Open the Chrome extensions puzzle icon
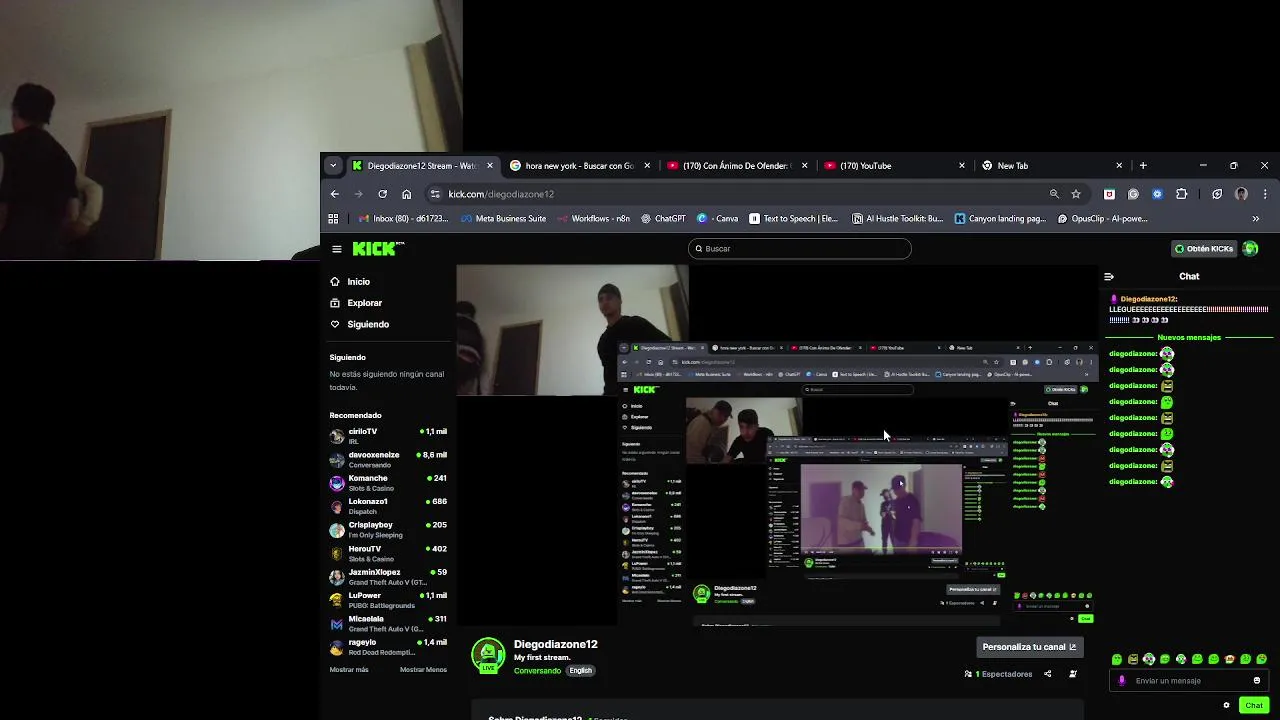 tap(1182, 194)
